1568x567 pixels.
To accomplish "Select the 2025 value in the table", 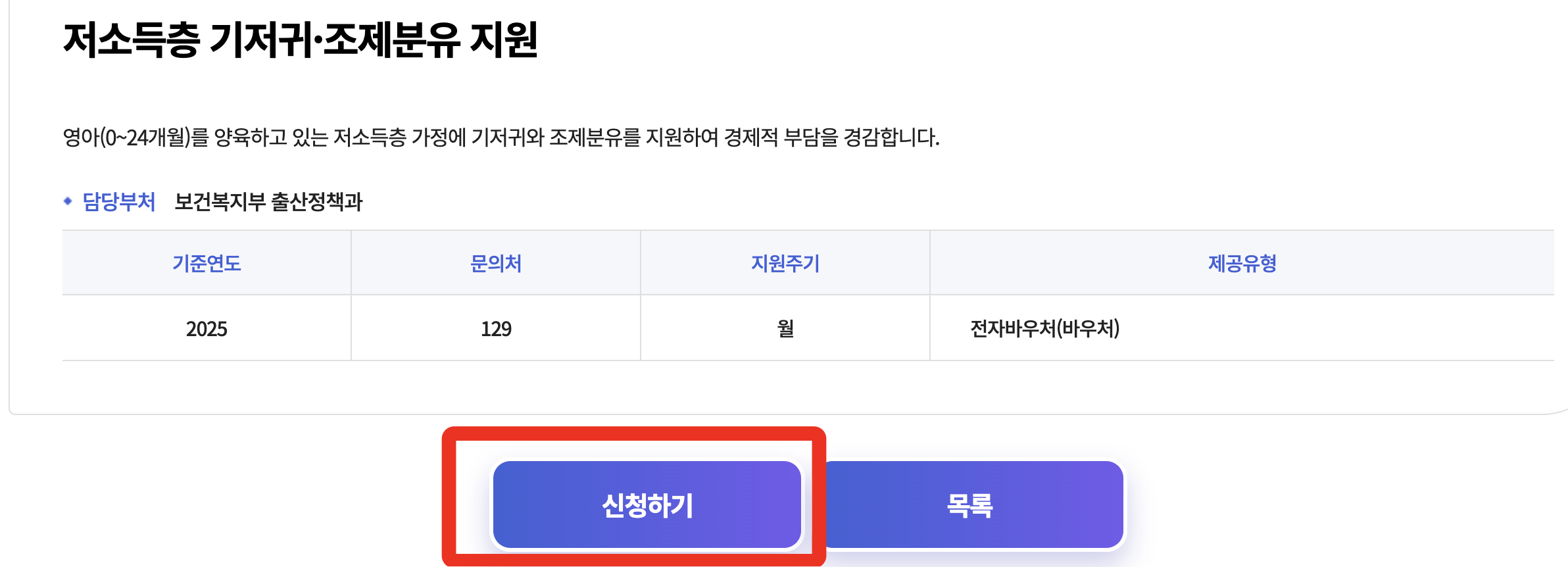I will tap(207, 329).
